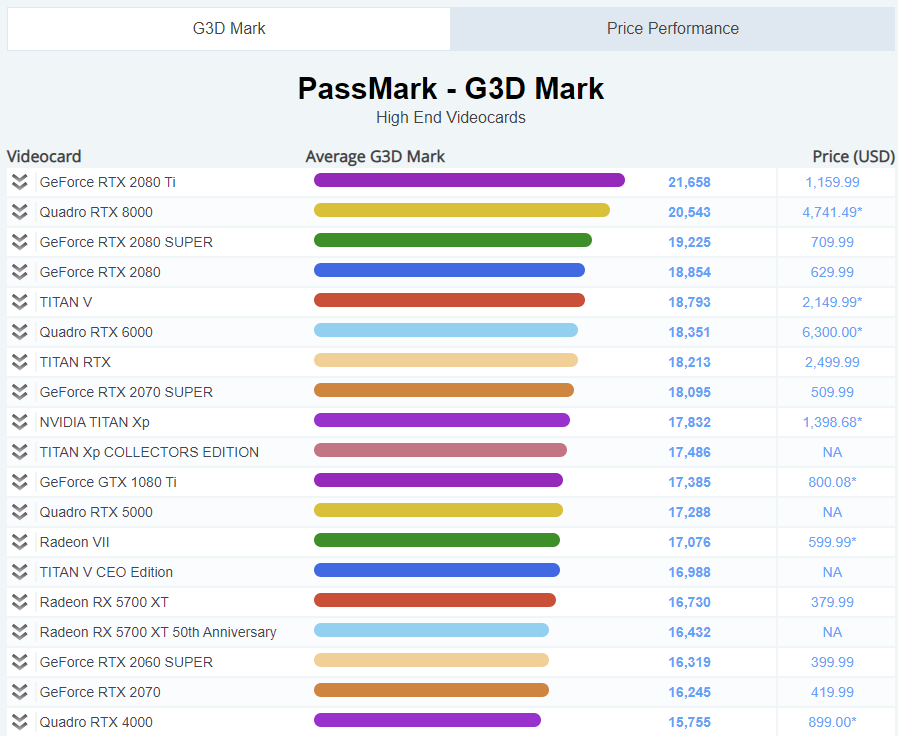This screenshot has height=736, width=898.
Task: Click the price 4,741.49*
Action: pos(832,212)
